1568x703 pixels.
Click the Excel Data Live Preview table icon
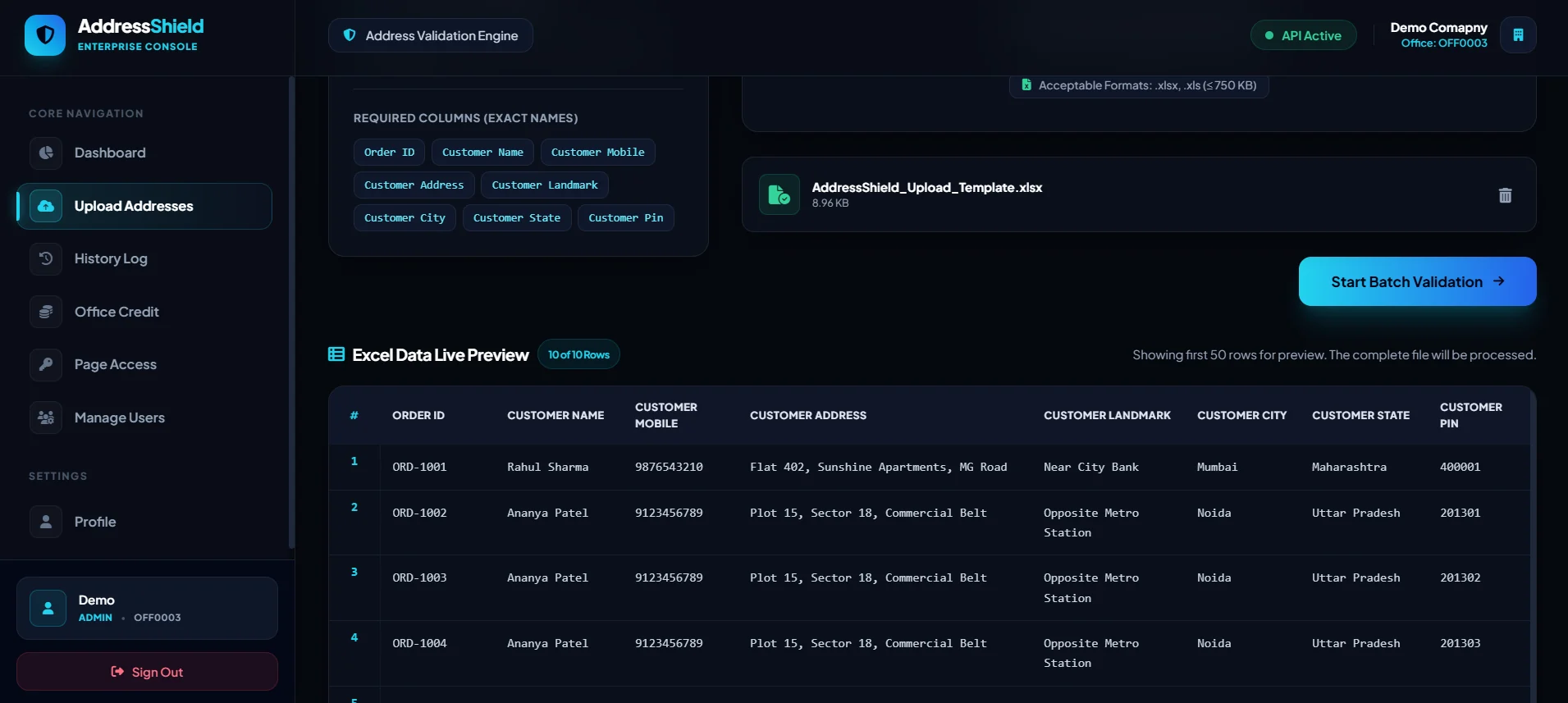[336, 354]
